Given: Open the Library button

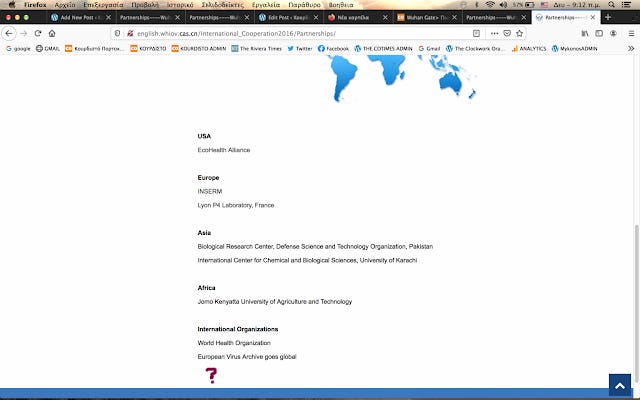Looking at the screenshot, I should pyautogui.click(x=585, y=33).
